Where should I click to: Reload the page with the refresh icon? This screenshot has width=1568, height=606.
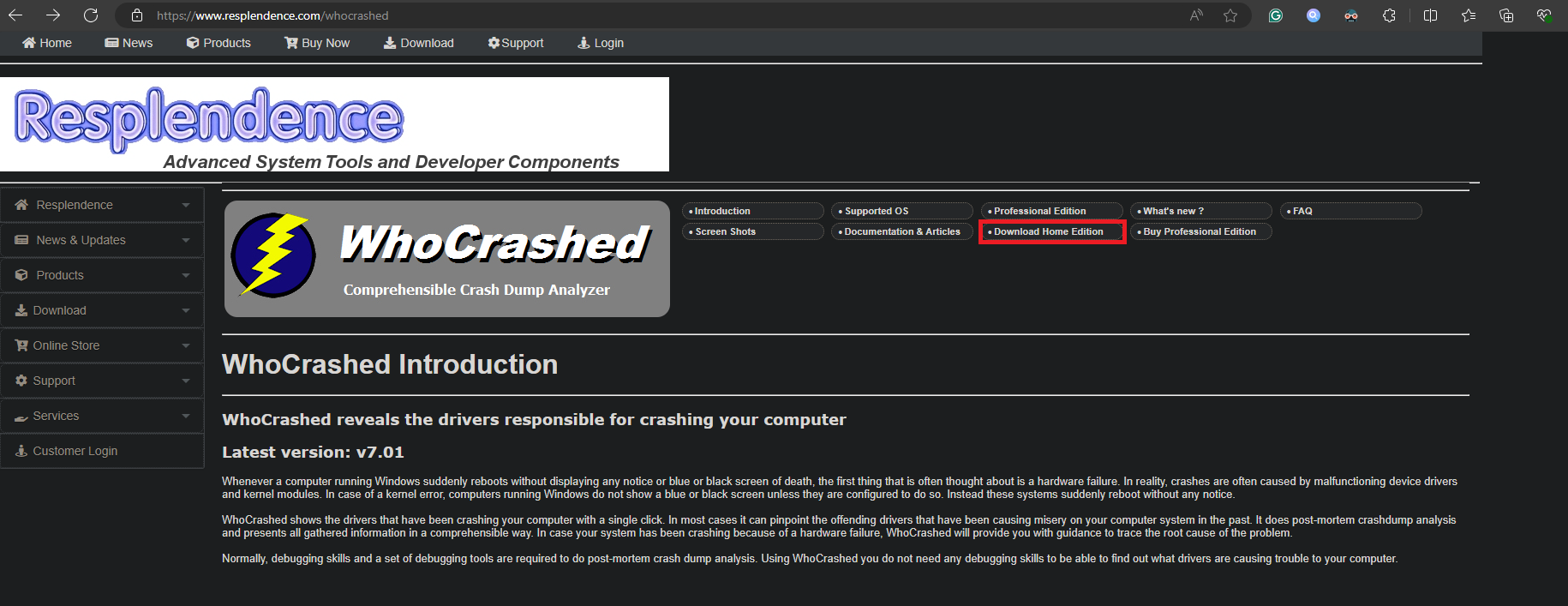click(x=91, y=15)
